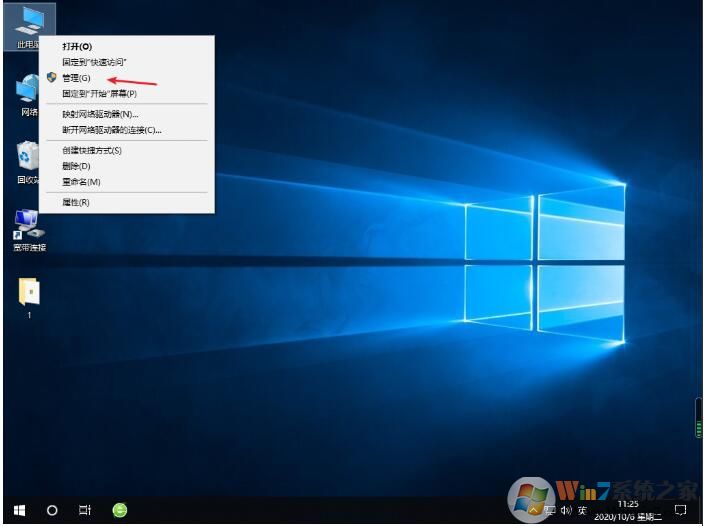705x526 pixels.
Task: Select the 宽带连接 shortcut icon
Action: pos(29,230)
